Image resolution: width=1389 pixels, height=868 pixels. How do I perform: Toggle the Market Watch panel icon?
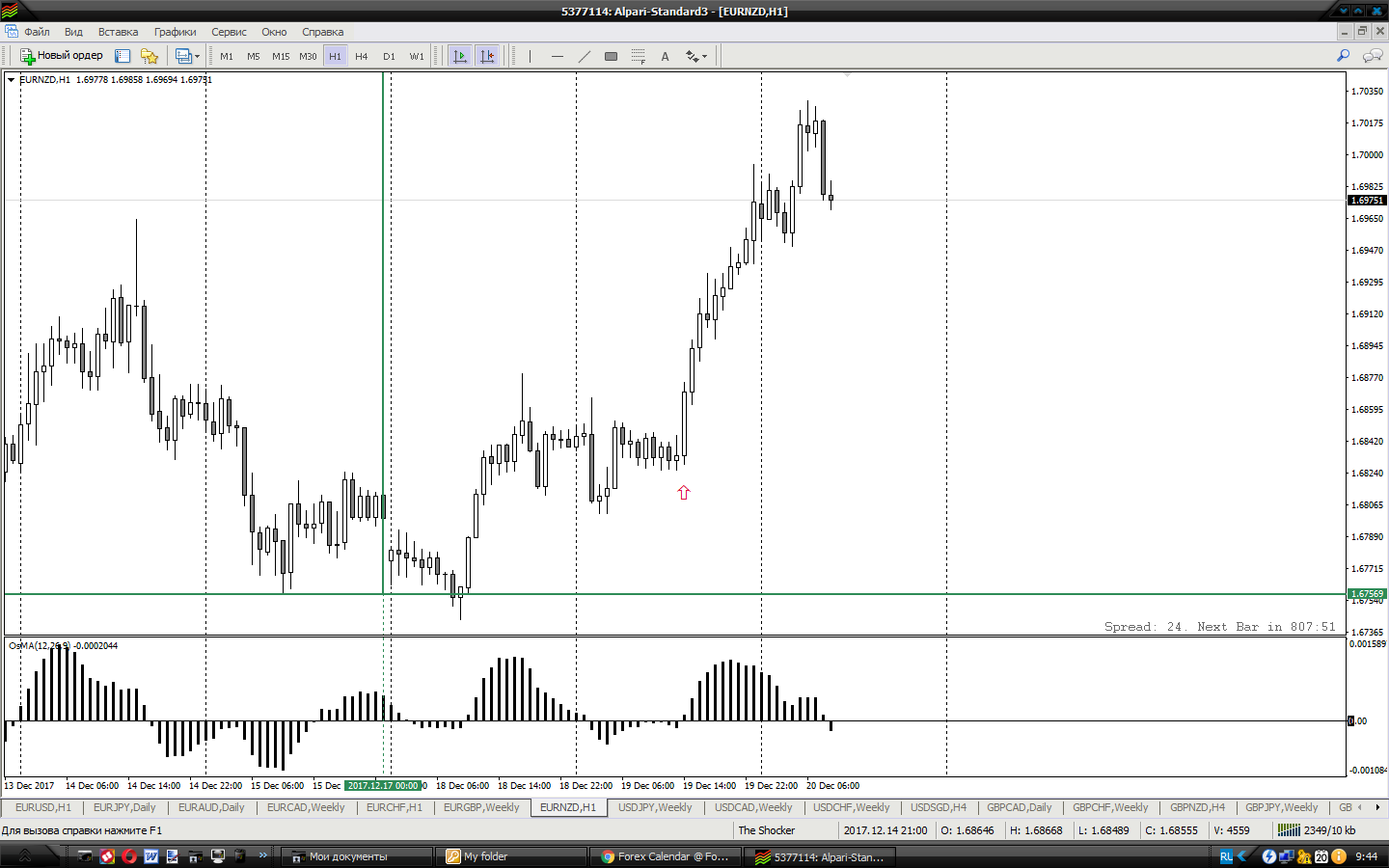point(123,56)
